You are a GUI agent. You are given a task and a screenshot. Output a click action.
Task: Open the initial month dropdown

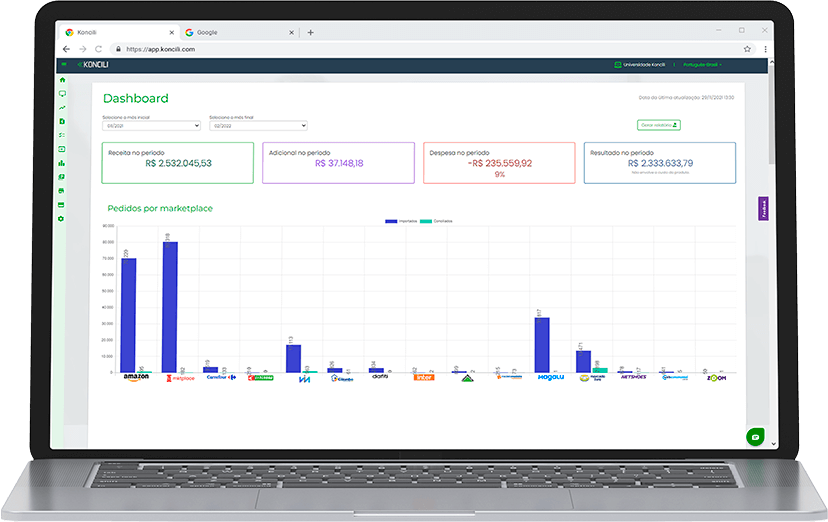152,126
